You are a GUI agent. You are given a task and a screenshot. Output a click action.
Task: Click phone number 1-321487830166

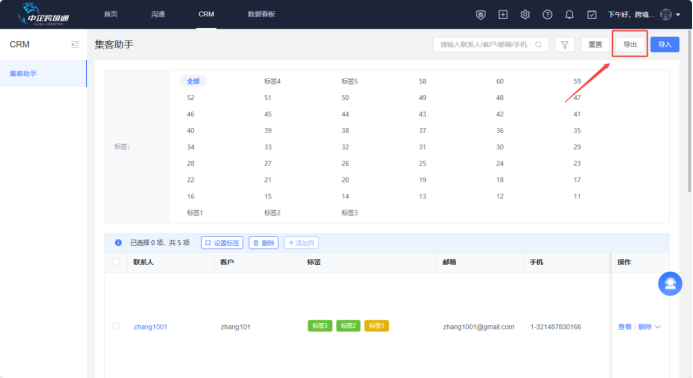pyautogui.click(x=556, y=327)
